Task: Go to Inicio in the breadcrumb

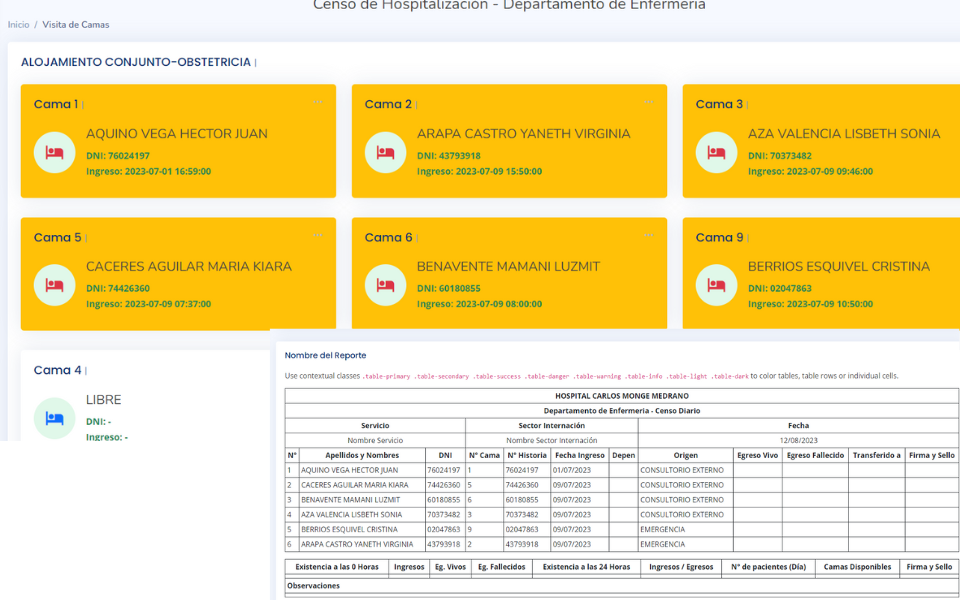Action: coord(18,24)
